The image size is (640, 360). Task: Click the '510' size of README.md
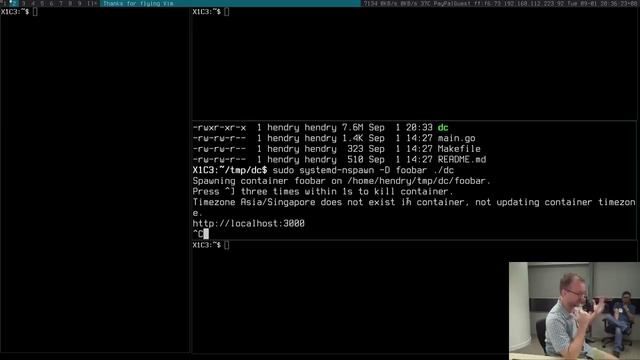click(x=355, y=160)
